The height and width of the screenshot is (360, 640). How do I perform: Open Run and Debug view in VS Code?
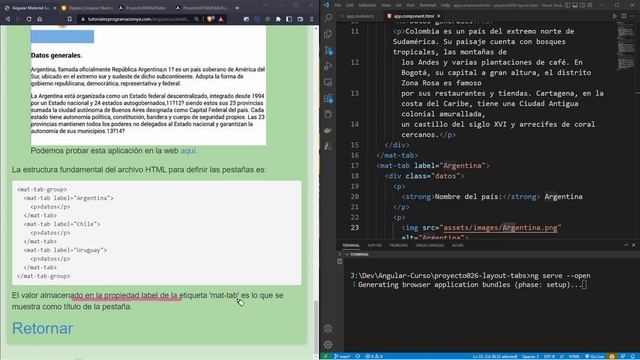(x=328, y=66)
